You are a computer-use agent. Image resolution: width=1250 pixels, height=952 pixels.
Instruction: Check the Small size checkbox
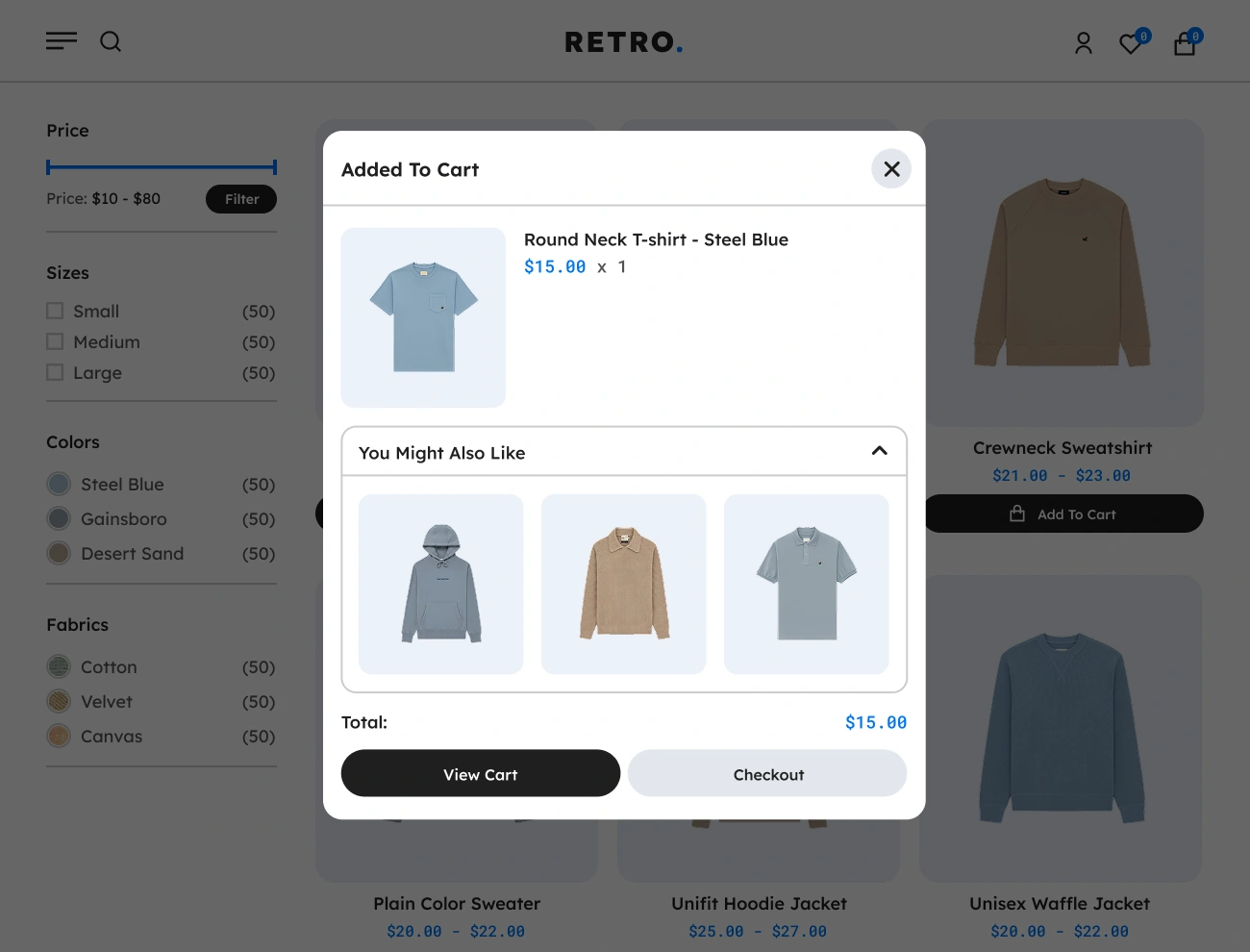click(x=55, y=311)
